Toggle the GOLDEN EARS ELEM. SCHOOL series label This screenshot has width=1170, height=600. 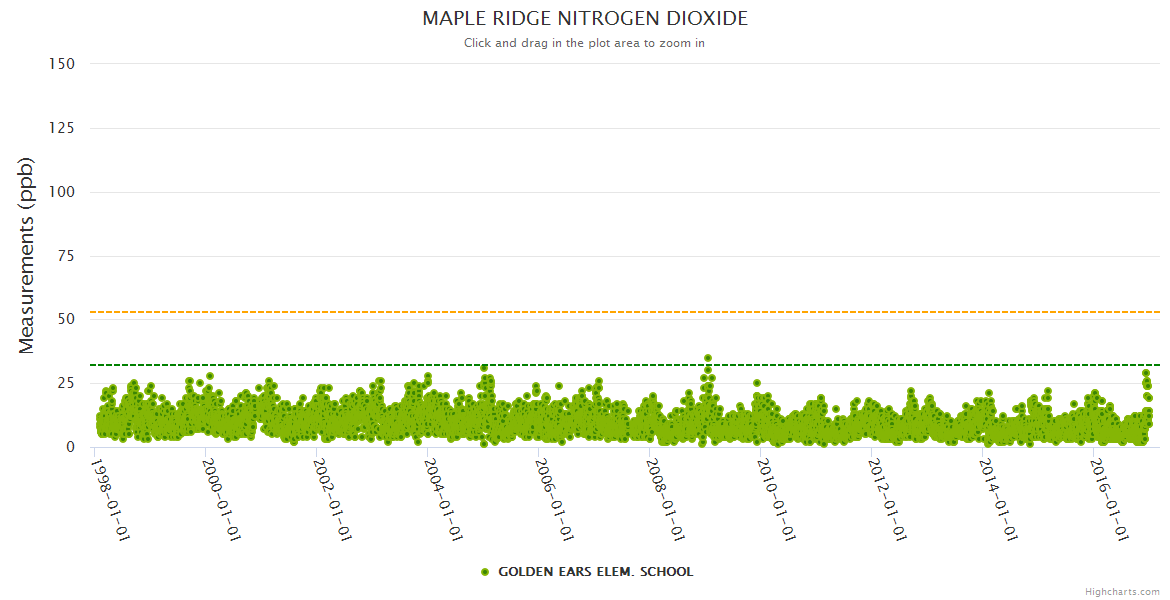[x=595, y=572]
